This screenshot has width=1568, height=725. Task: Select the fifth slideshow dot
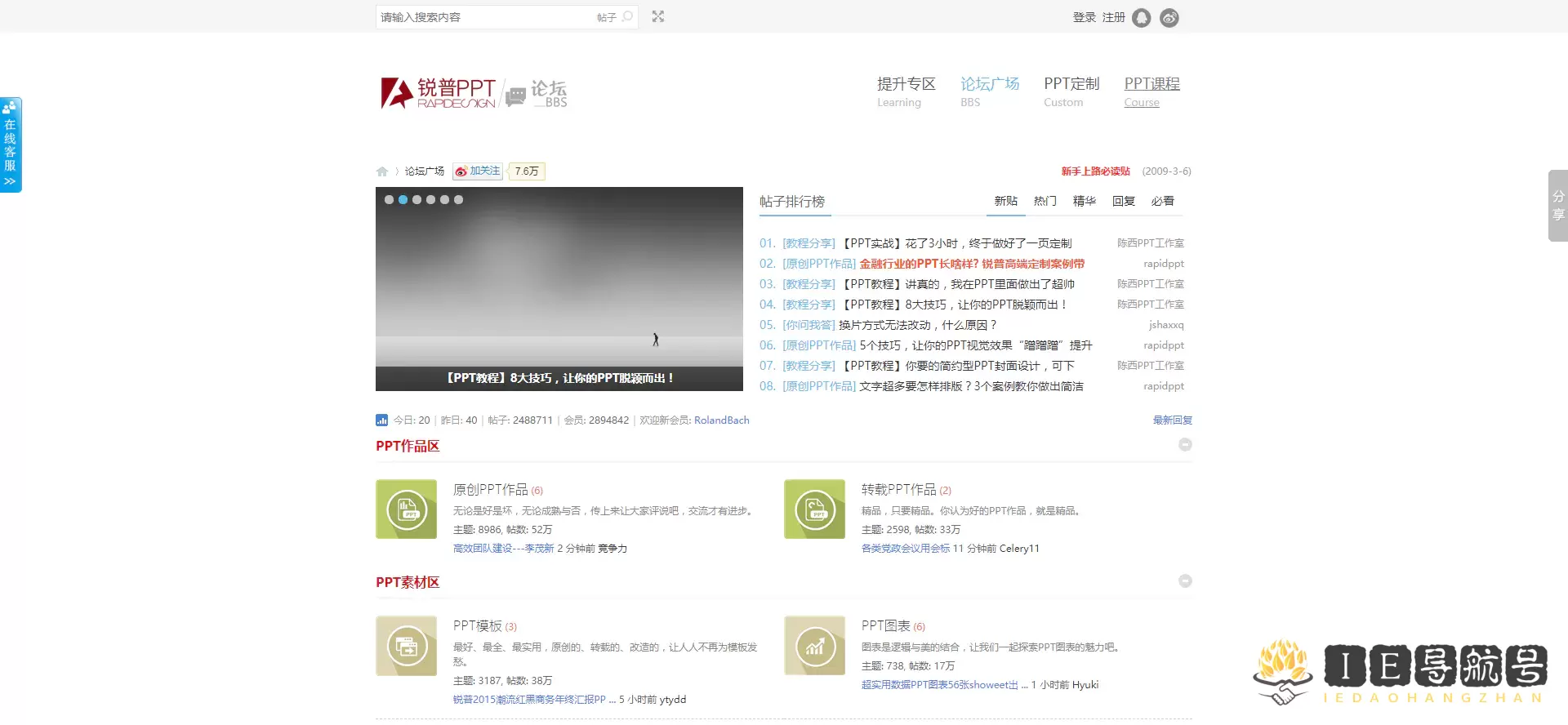click(x=444, y=199)
